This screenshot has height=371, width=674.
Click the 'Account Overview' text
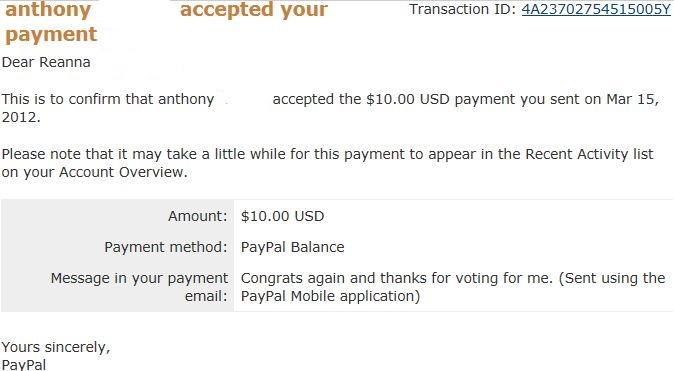(121, 172)
